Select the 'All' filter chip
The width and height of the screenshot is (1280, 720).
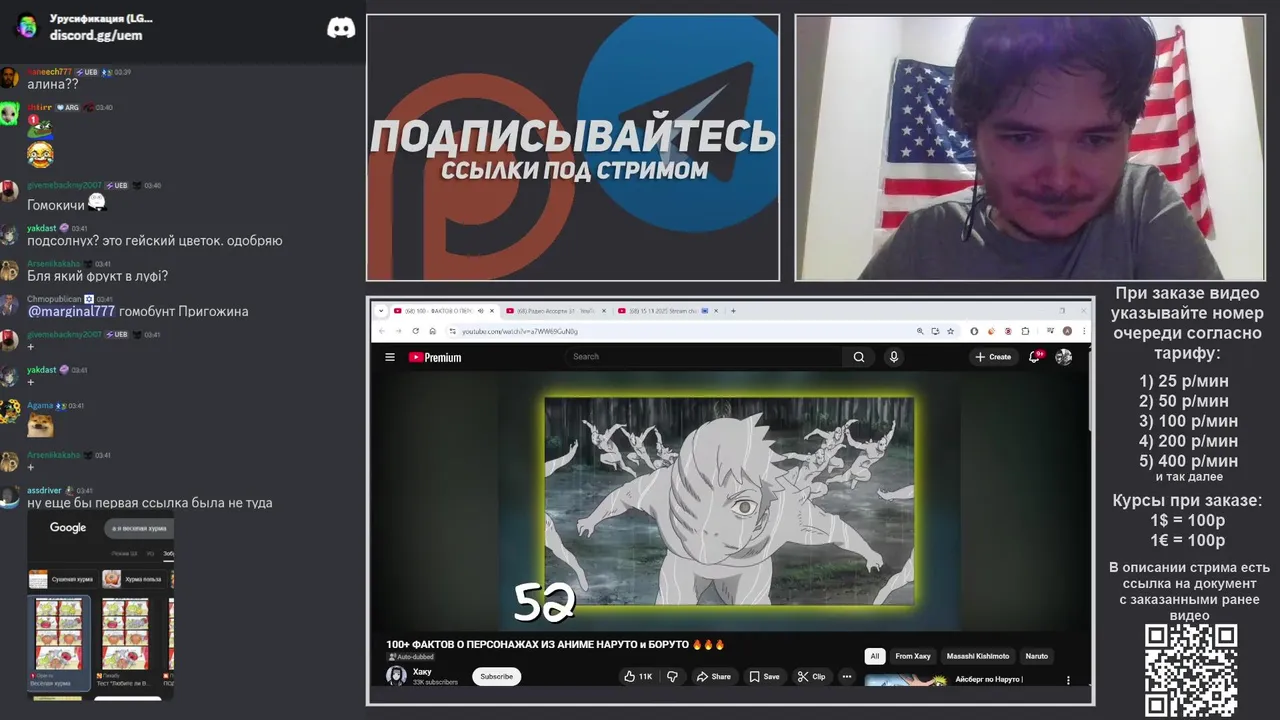pyautogui.click(x=875, y=656)
